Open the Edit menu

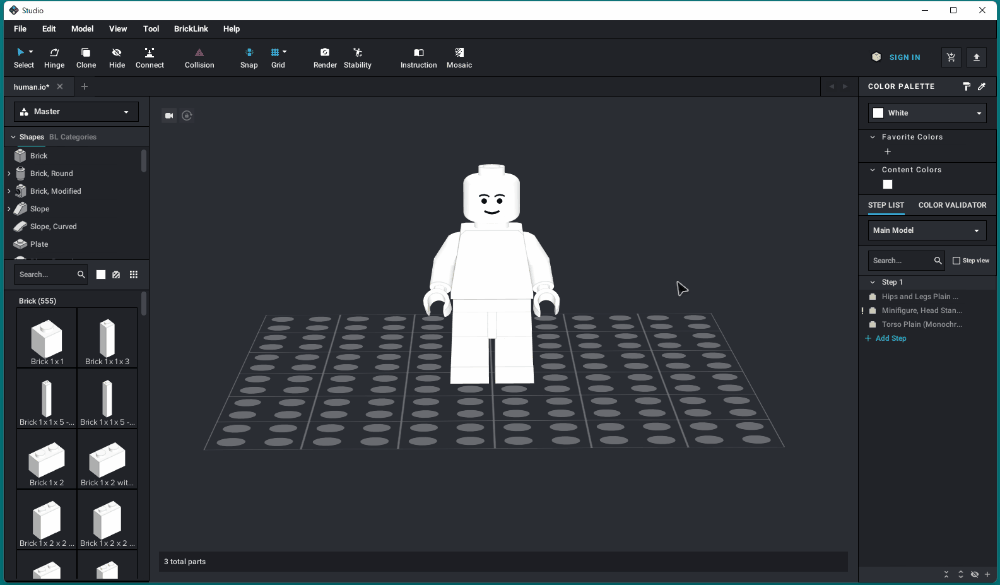click(x=49, y=29)
